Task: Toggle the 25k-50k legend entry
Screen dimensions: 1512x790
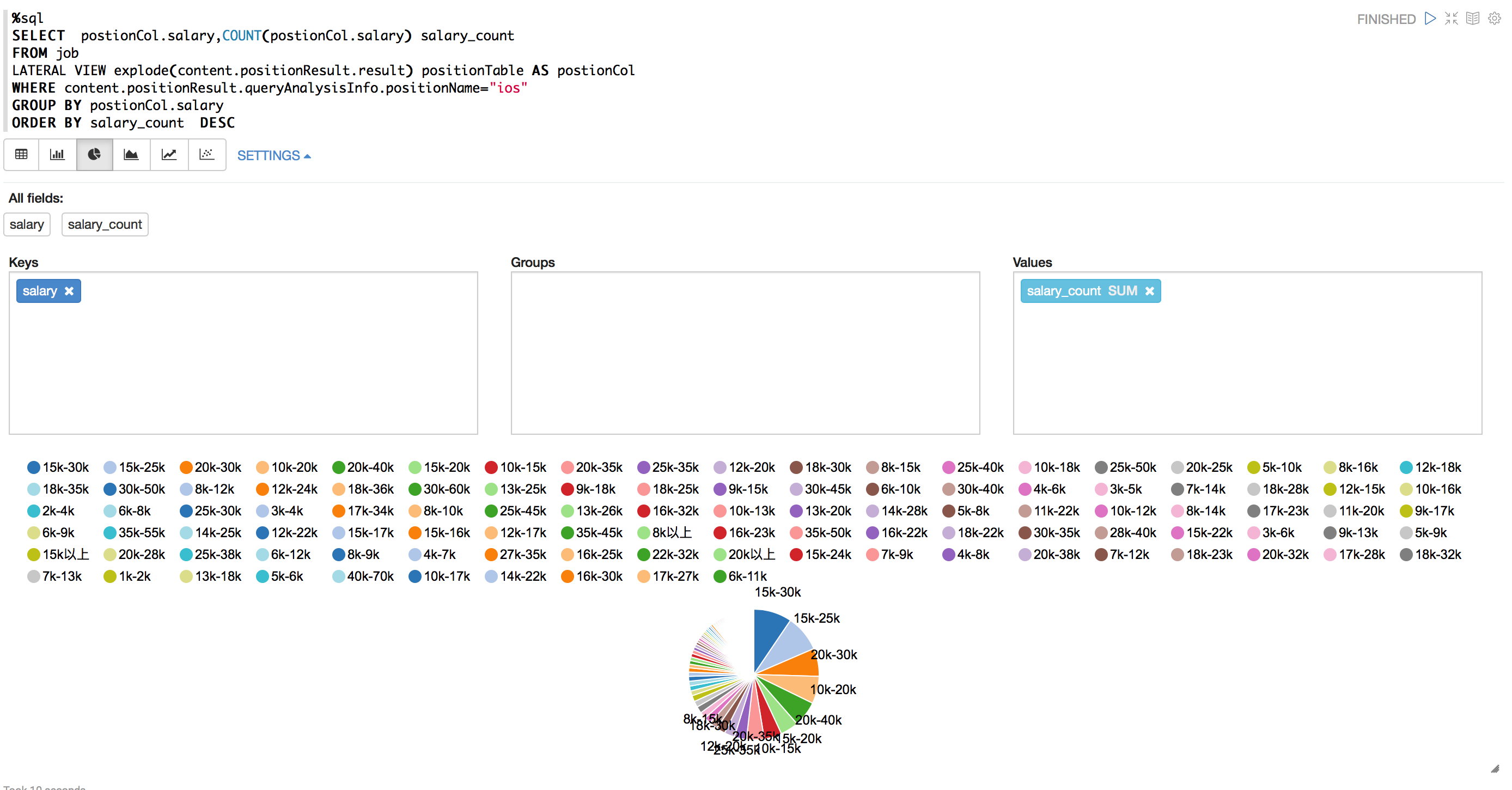Action: pyautogui.click(x=1126, y=468)
